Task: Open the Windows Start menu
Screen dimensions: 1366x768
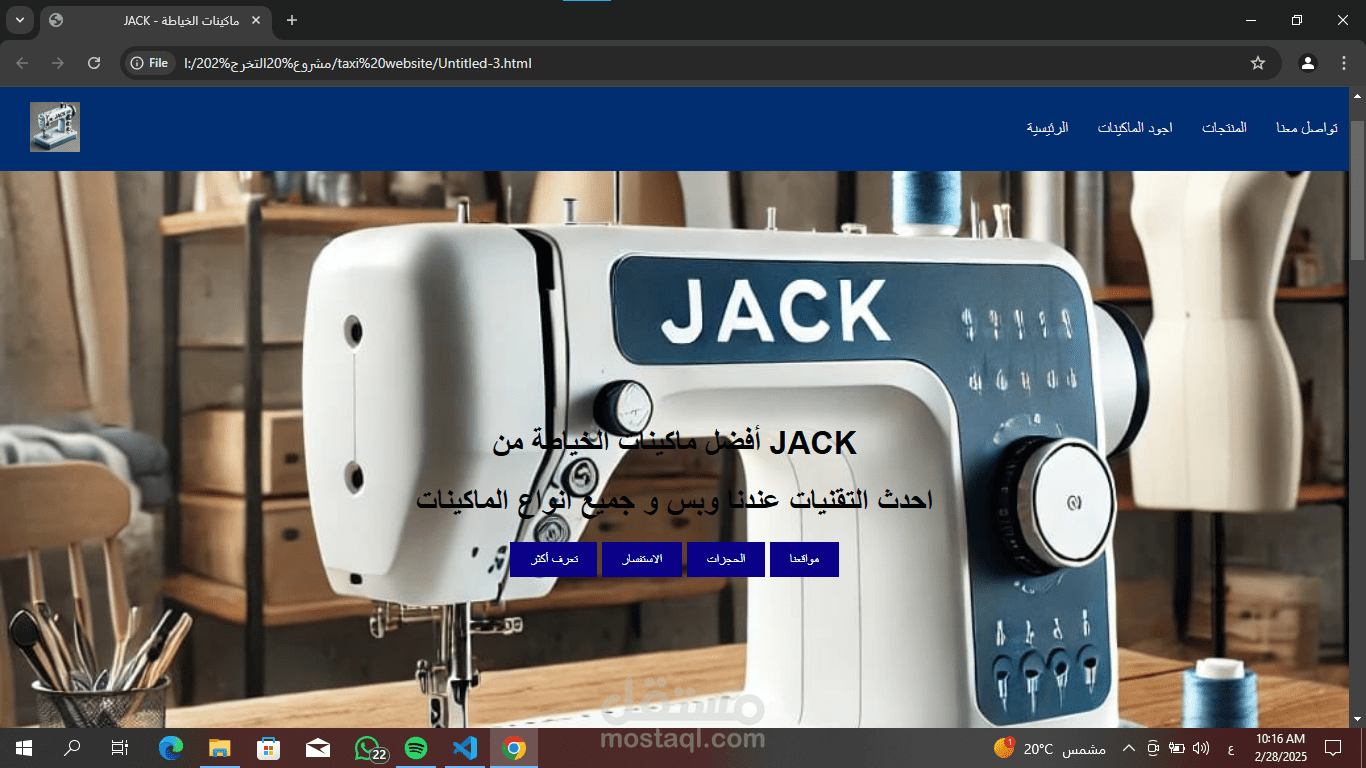Action: [24, 748]
